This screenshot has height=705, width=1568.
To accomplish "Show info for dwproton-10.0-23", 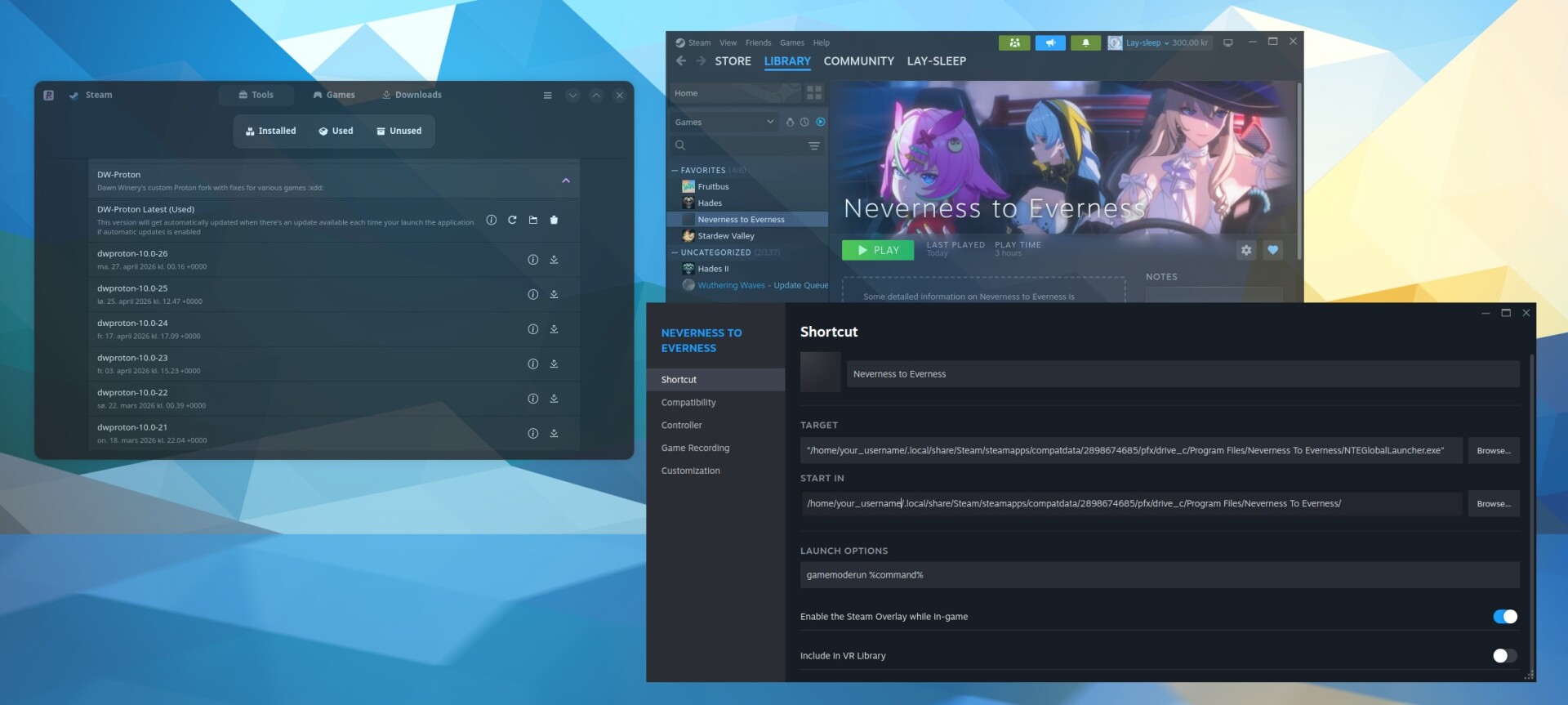I will (x=532, y=364).
